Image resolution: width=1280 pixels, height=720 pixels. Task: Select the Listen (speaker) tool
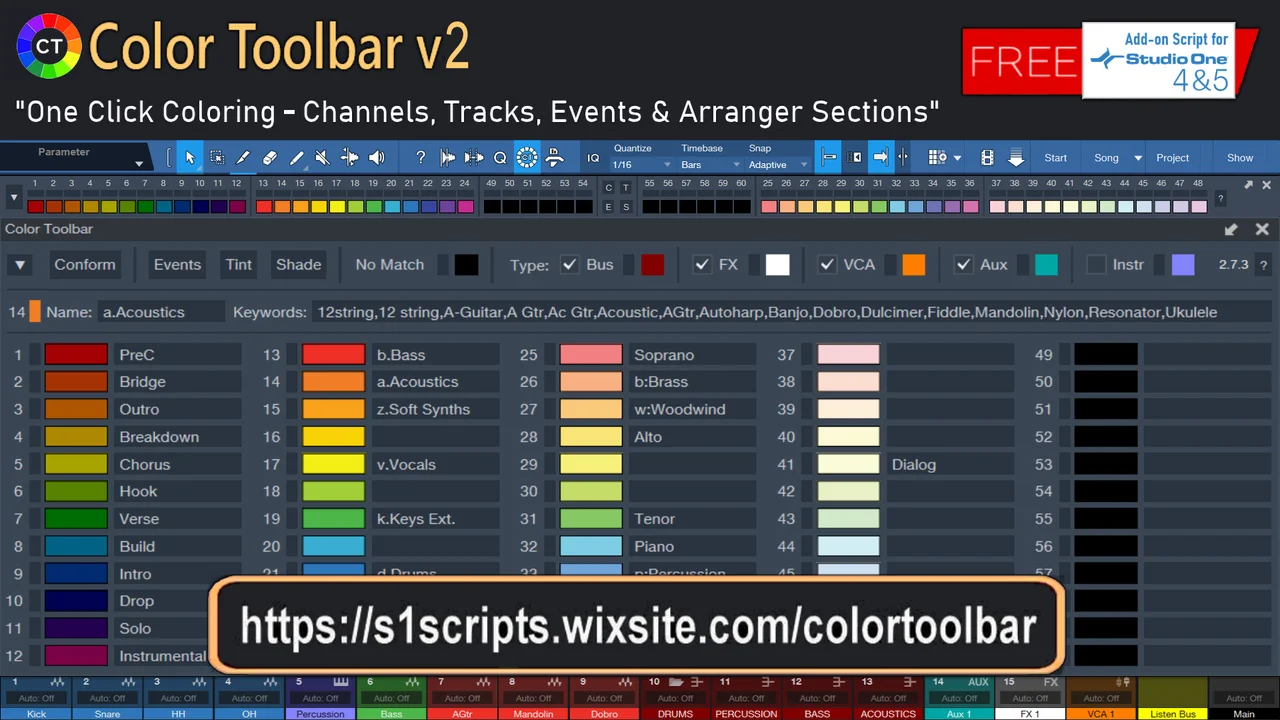[x=376, y=158]
